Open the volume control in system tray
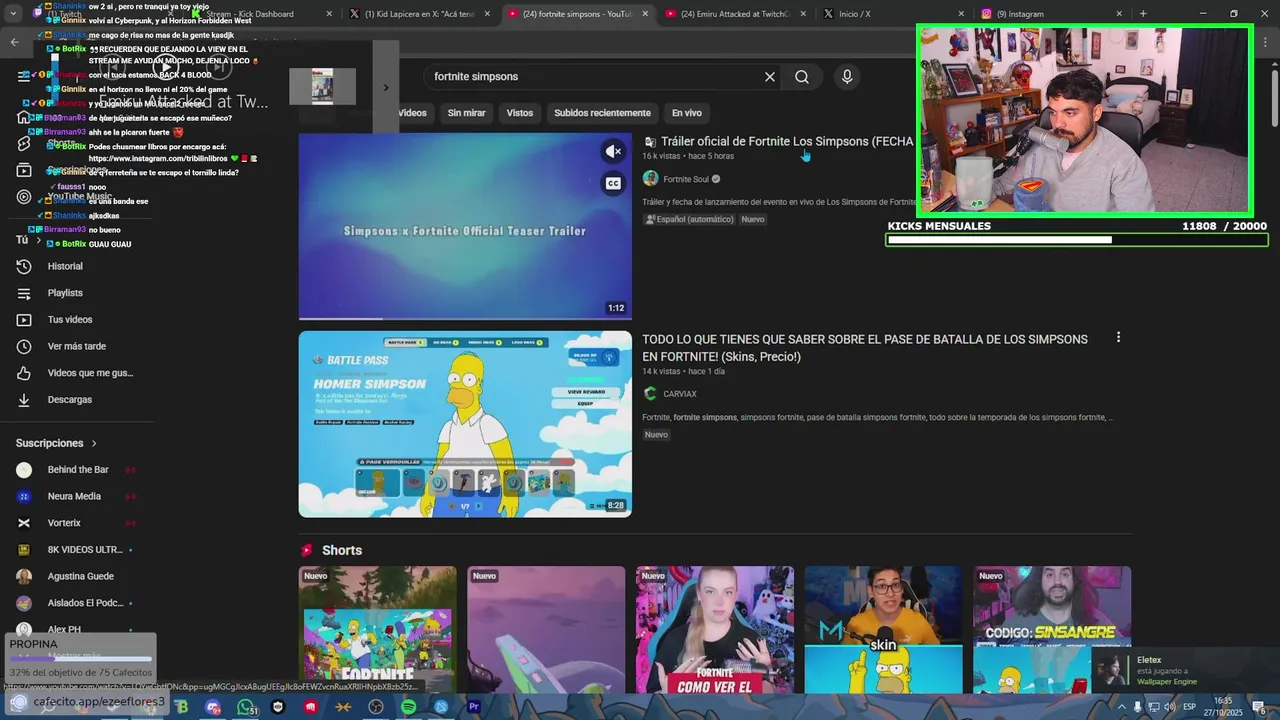 [x=1169, y=707]
